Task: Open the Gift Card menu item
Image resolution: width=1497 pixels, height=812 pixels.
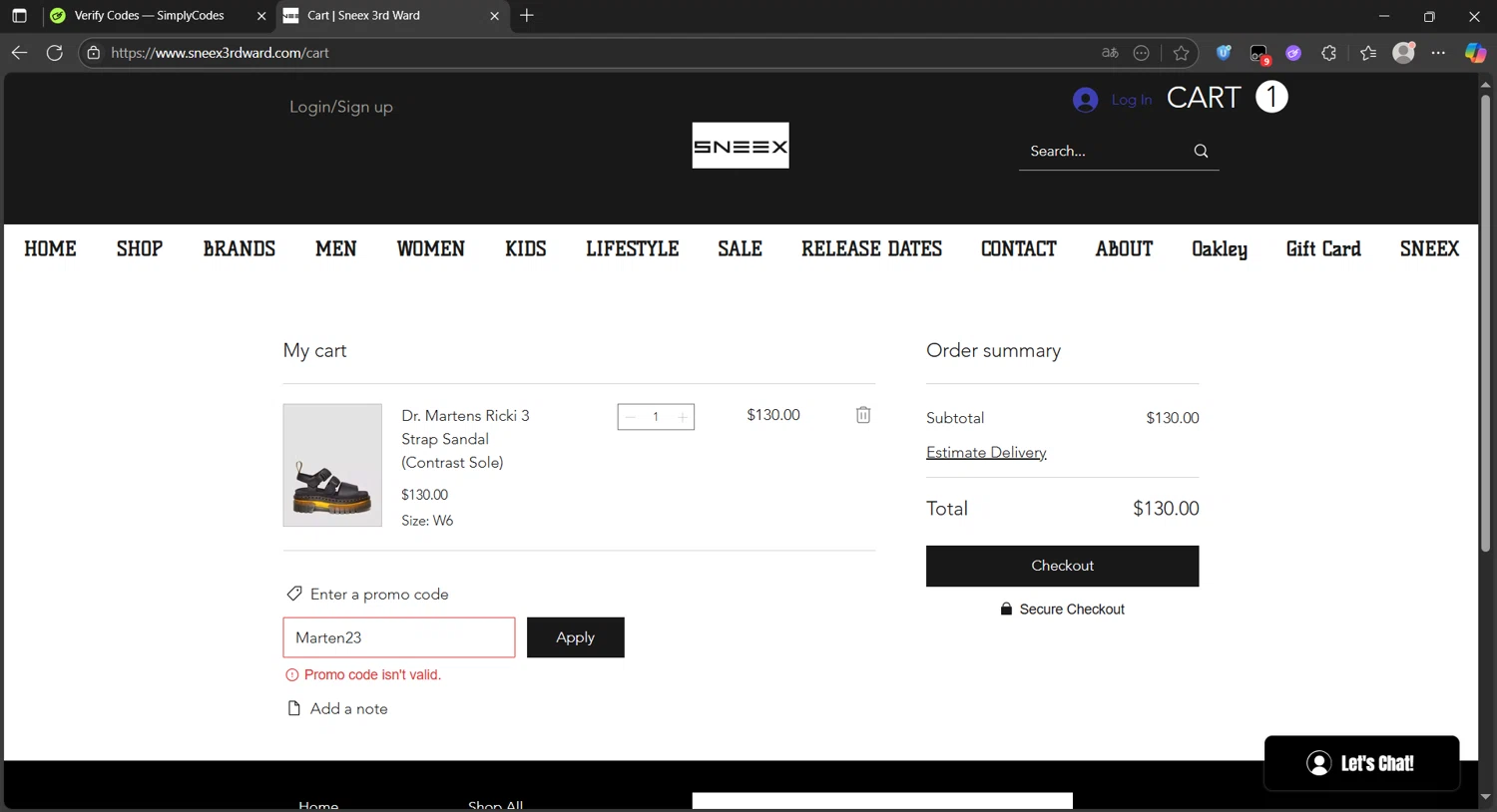Action: (1323, 248)
